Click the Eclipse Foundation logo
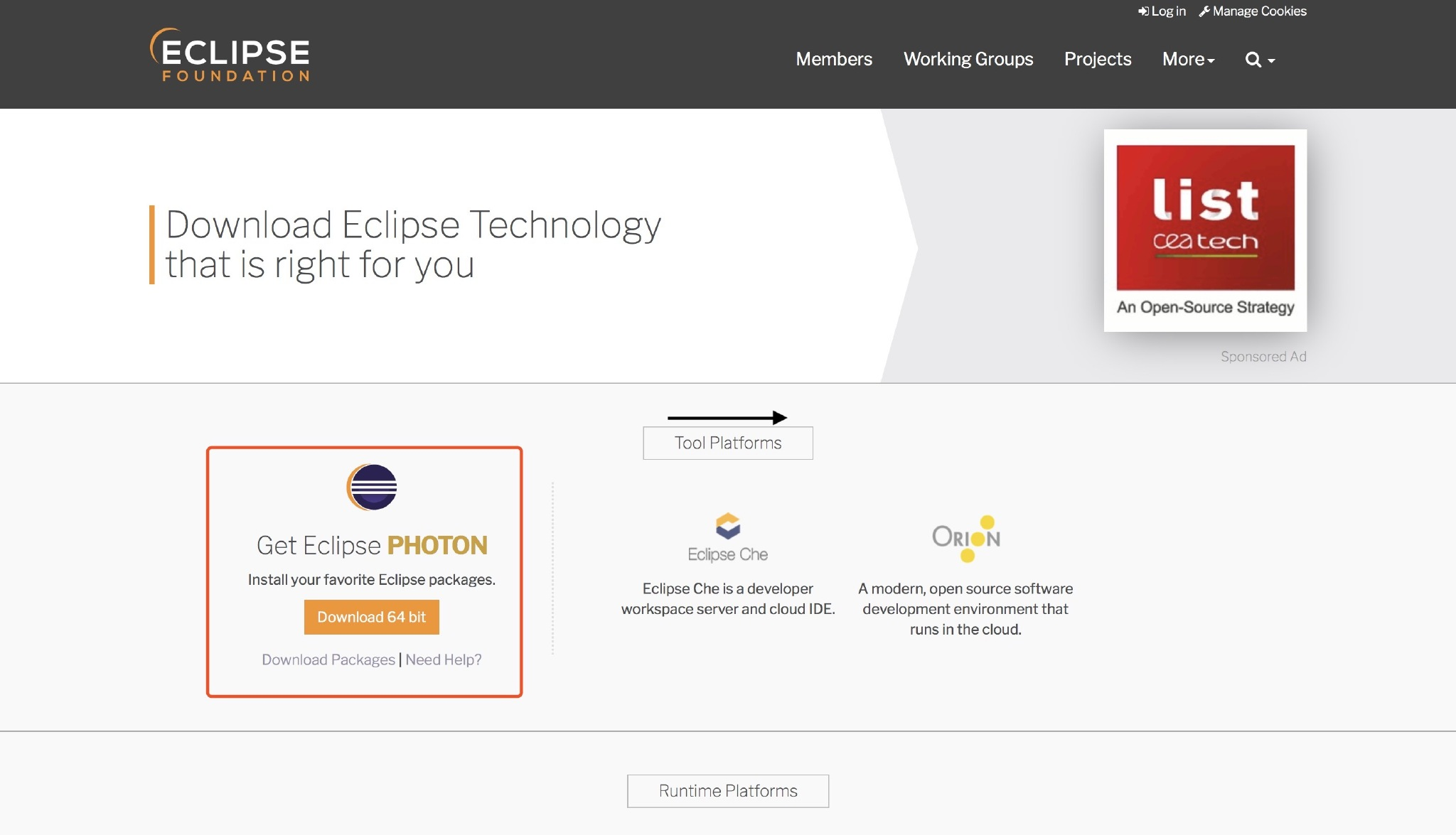This screenshot has height=835, width=1456. [x=229, y=57]
